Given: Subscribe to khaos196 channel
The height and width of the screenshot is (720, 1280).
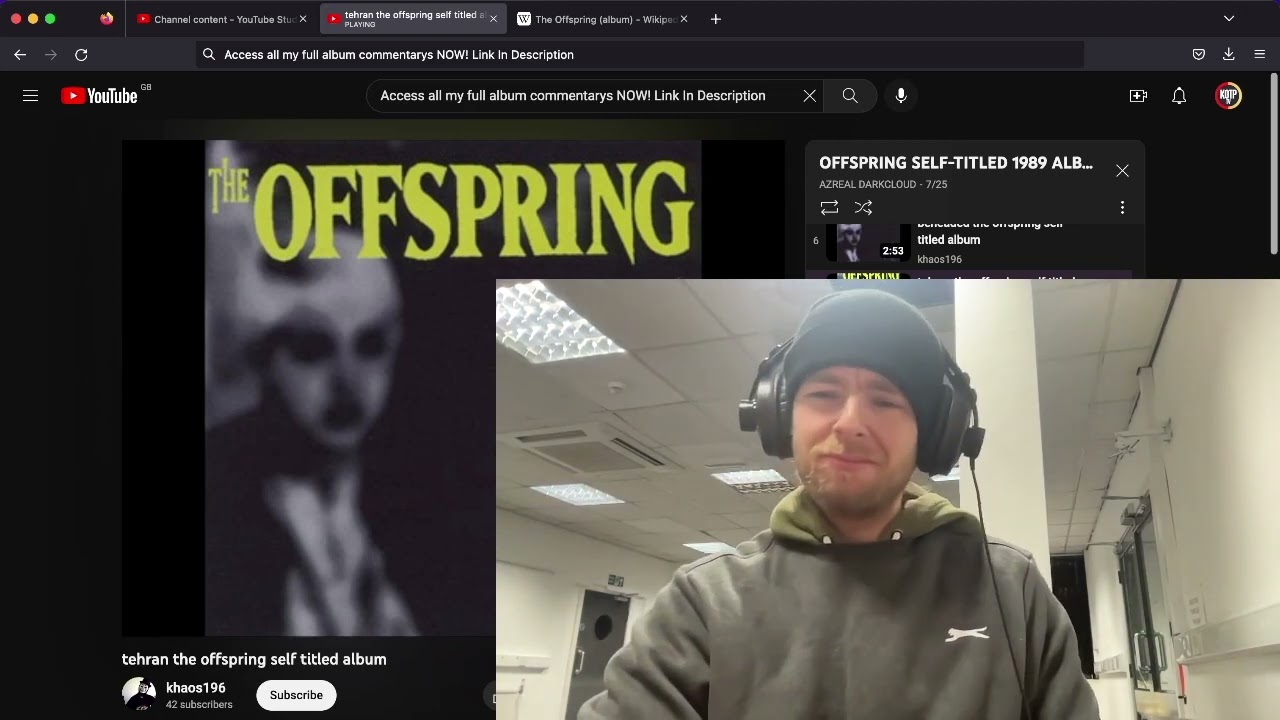Looking at the screenshot, I should click(296, 695).
